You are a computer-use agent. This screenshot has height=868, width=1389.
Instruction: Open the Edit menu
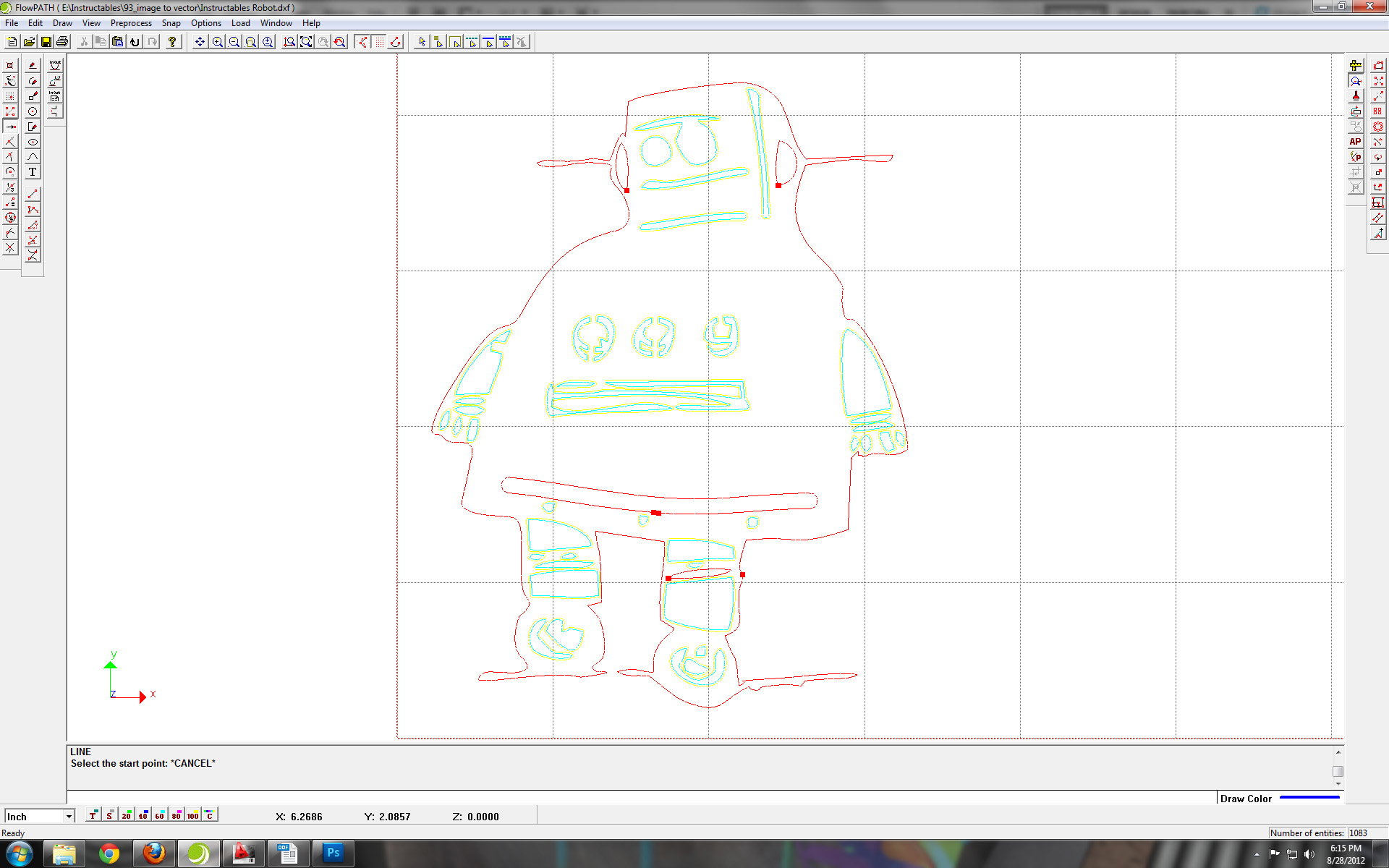click(35, 23)
